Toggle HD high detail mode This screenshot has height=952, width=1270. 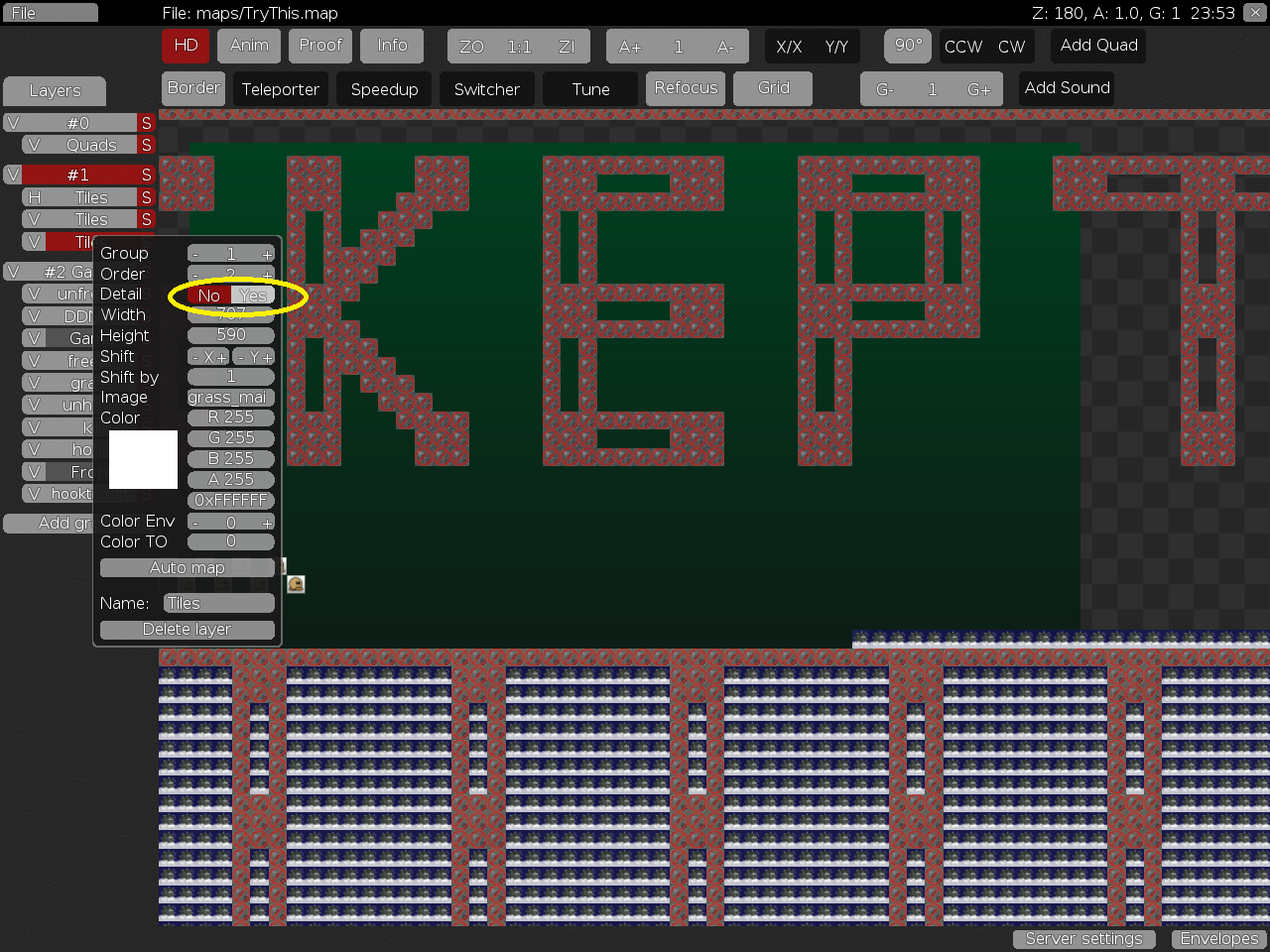pyautogui.click(x=186, y=46)
